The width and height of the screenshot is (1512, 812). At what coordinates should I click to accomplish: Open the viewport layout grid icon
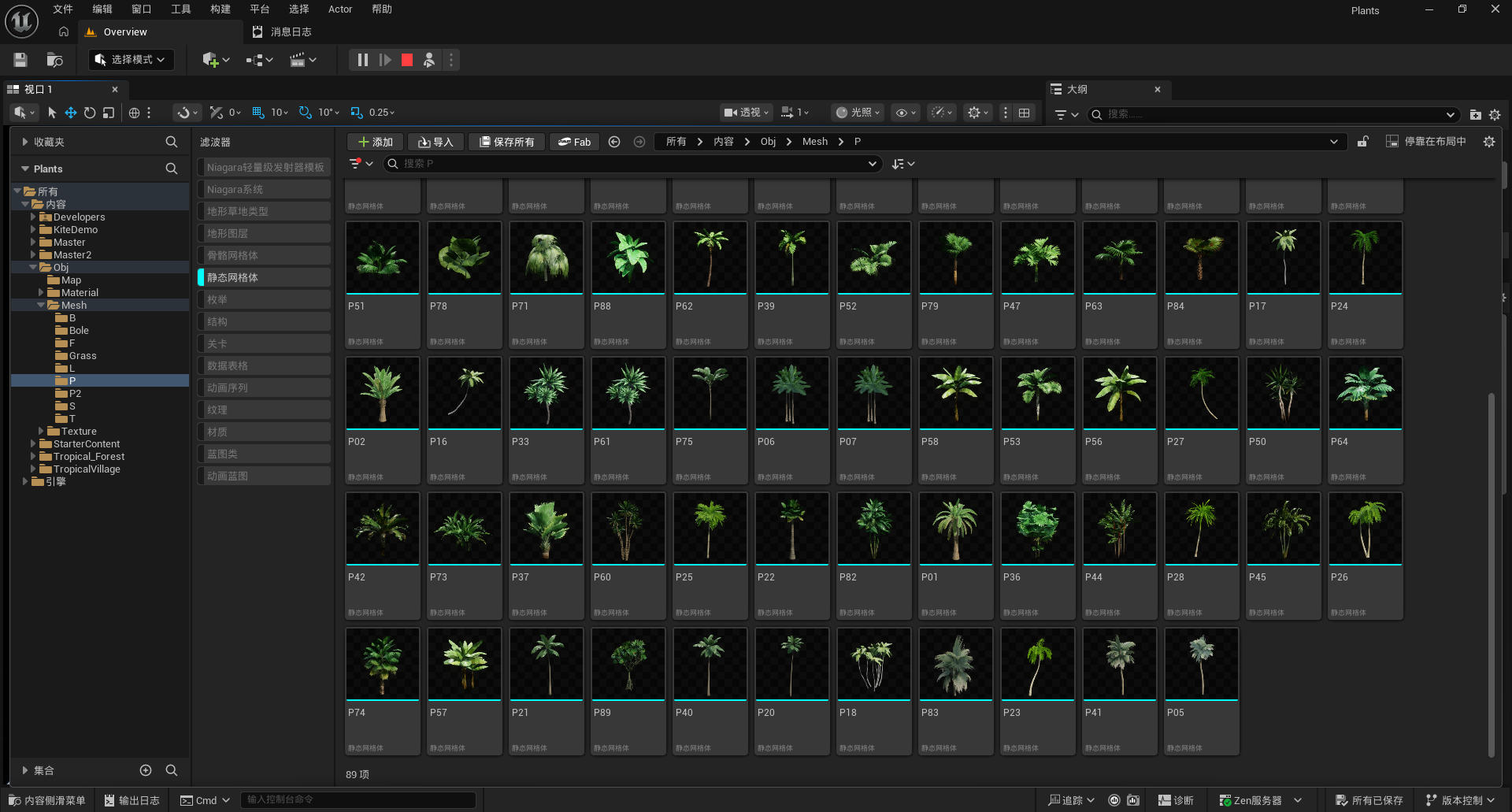pos(1024,113)
